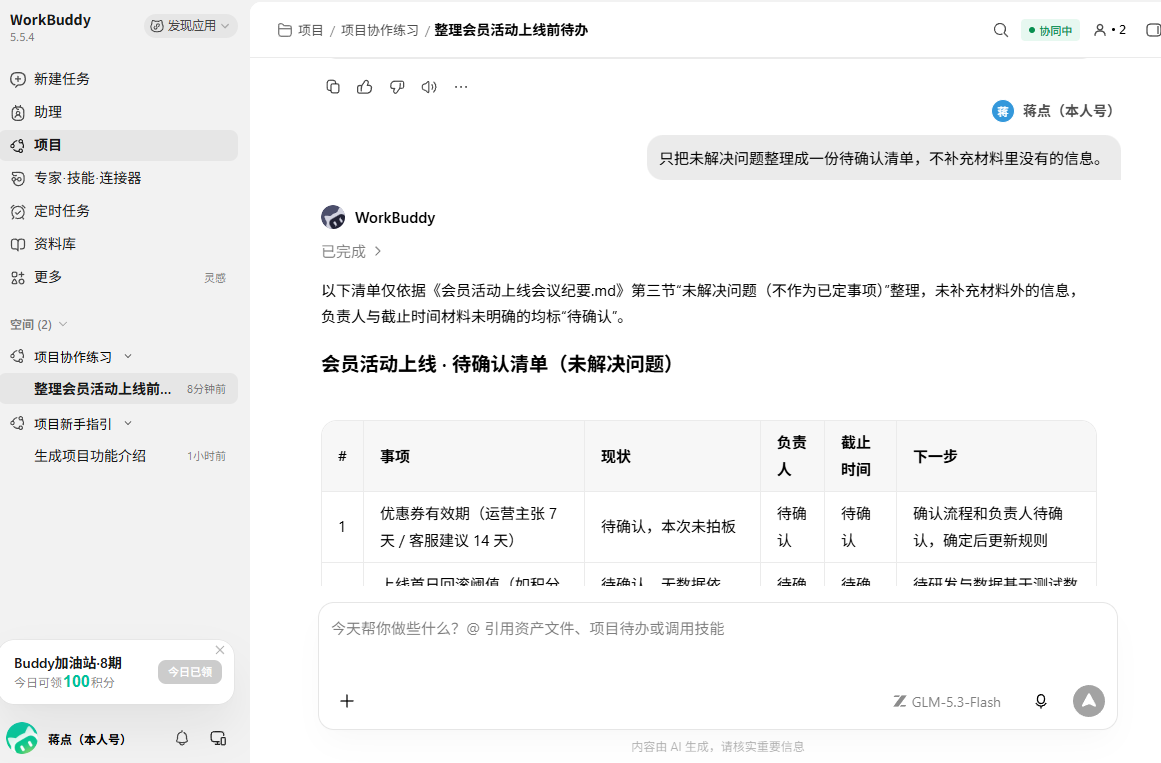
Task: Open search with the magnifier icon
Action: pyautogui.click(x=1000, y=30)
